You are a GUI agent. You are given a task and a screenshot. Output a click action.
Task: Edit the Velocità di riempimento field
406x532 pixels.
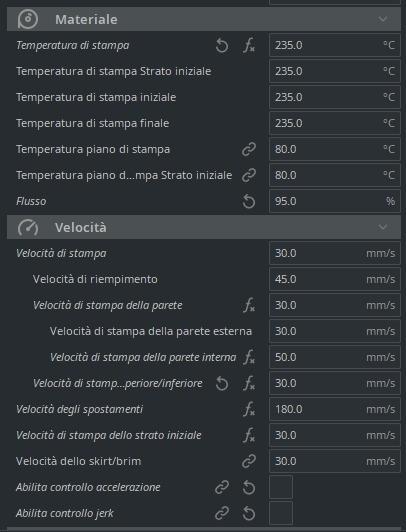335,279
